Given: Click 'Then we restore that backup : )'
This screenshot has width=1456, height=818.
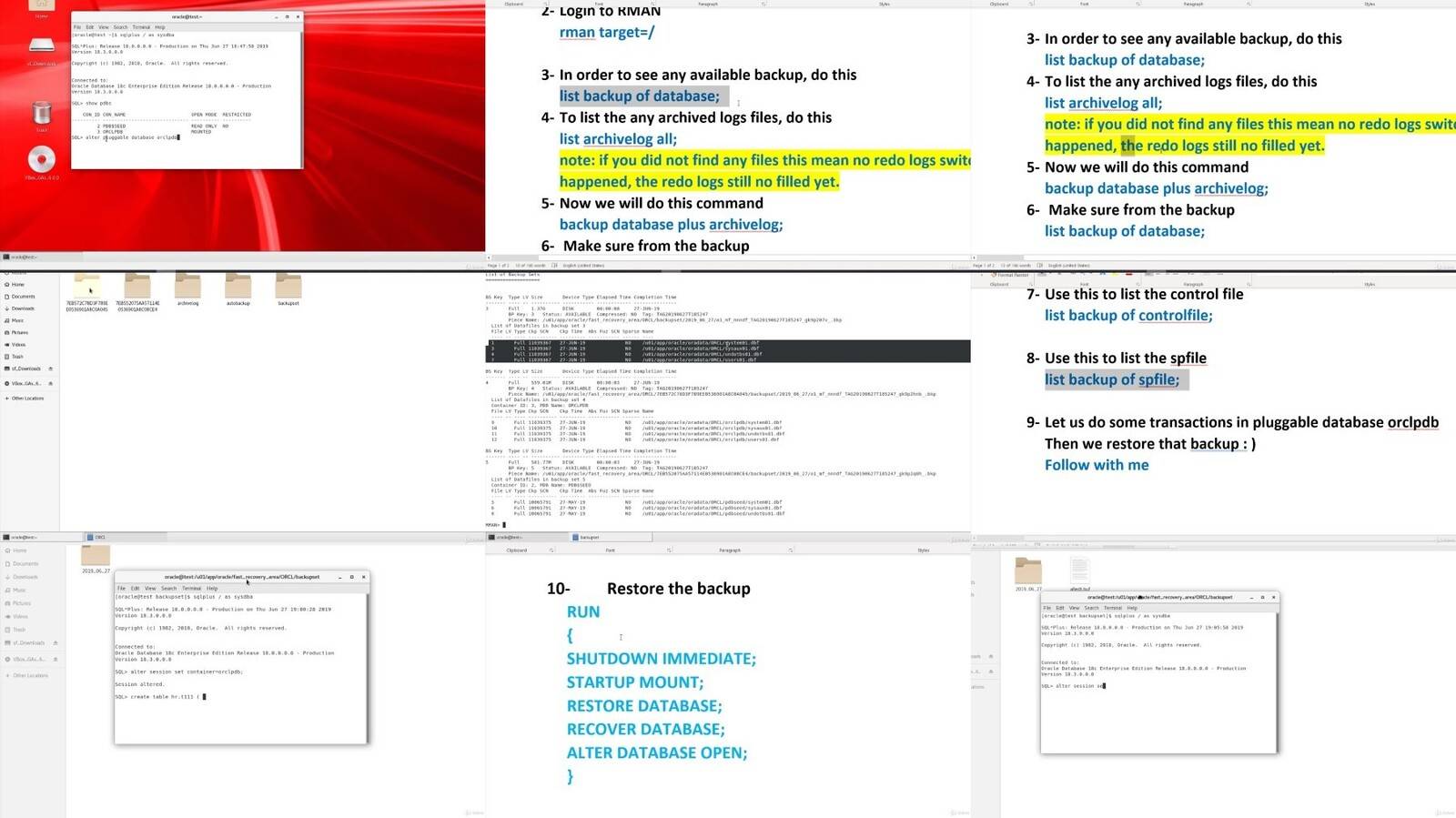Looking at the screenshot, I should click(1150, 444).
